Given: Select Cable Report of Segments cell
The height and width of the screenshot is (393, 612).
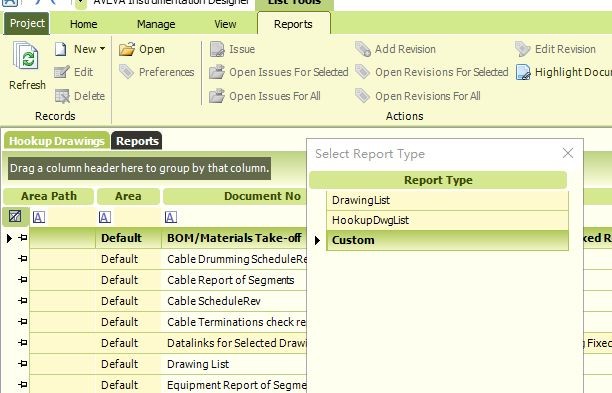Looking at the screenshot, I should [234, 280].
